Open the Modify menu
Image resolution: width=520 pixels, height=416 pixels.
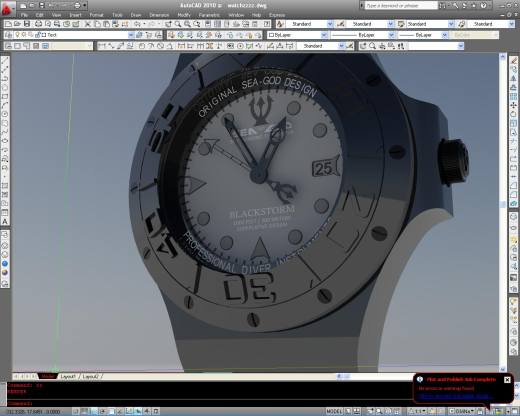click(x=184, y=15)
